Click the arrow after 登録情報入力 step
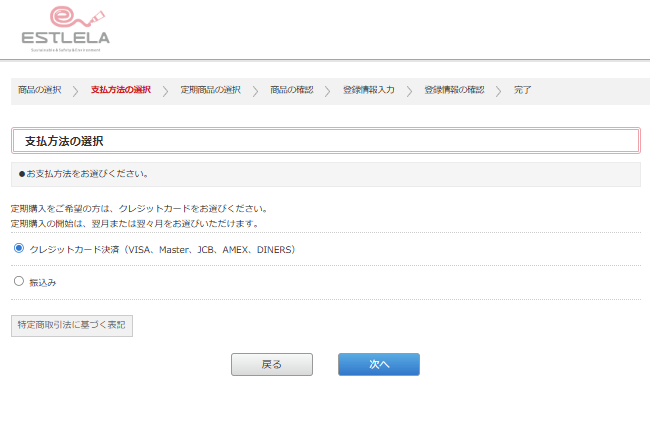The height and width of the screenshot is (431, 650). pyautogui.click(x=410, y=91)
